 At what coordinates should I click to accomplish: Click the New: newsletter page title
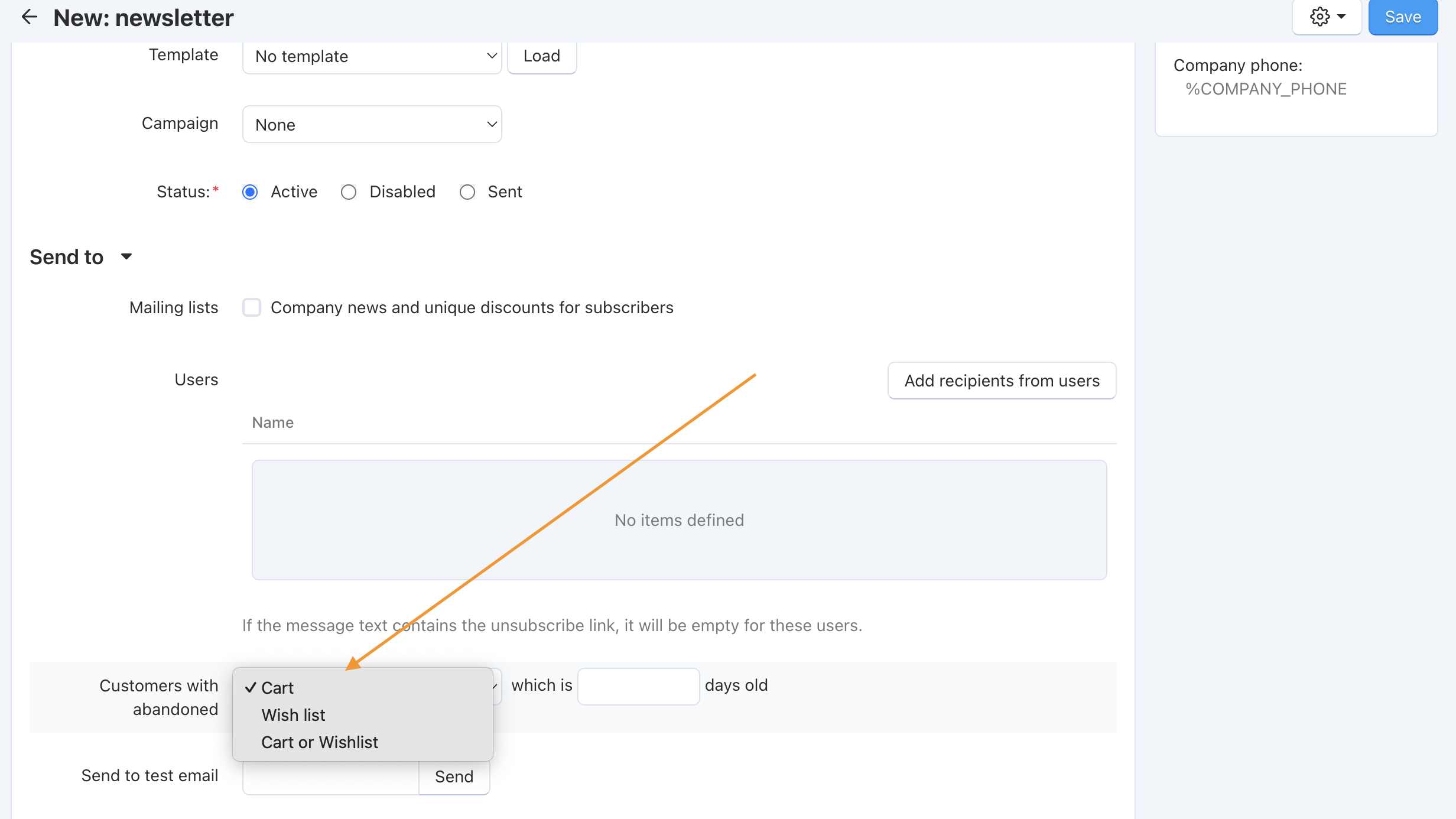144,18
